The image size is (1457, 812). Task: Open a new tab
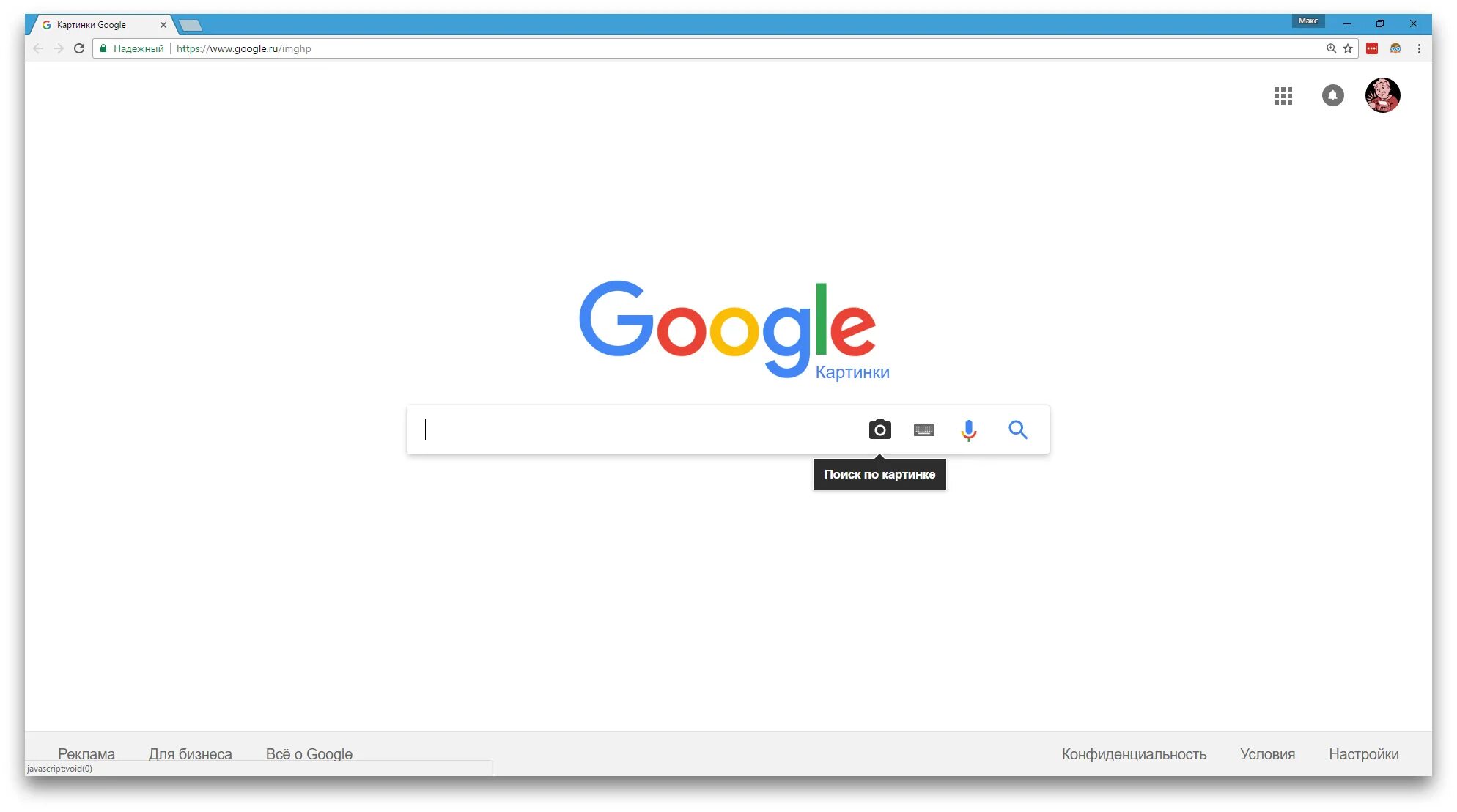(x=191, y=26)
